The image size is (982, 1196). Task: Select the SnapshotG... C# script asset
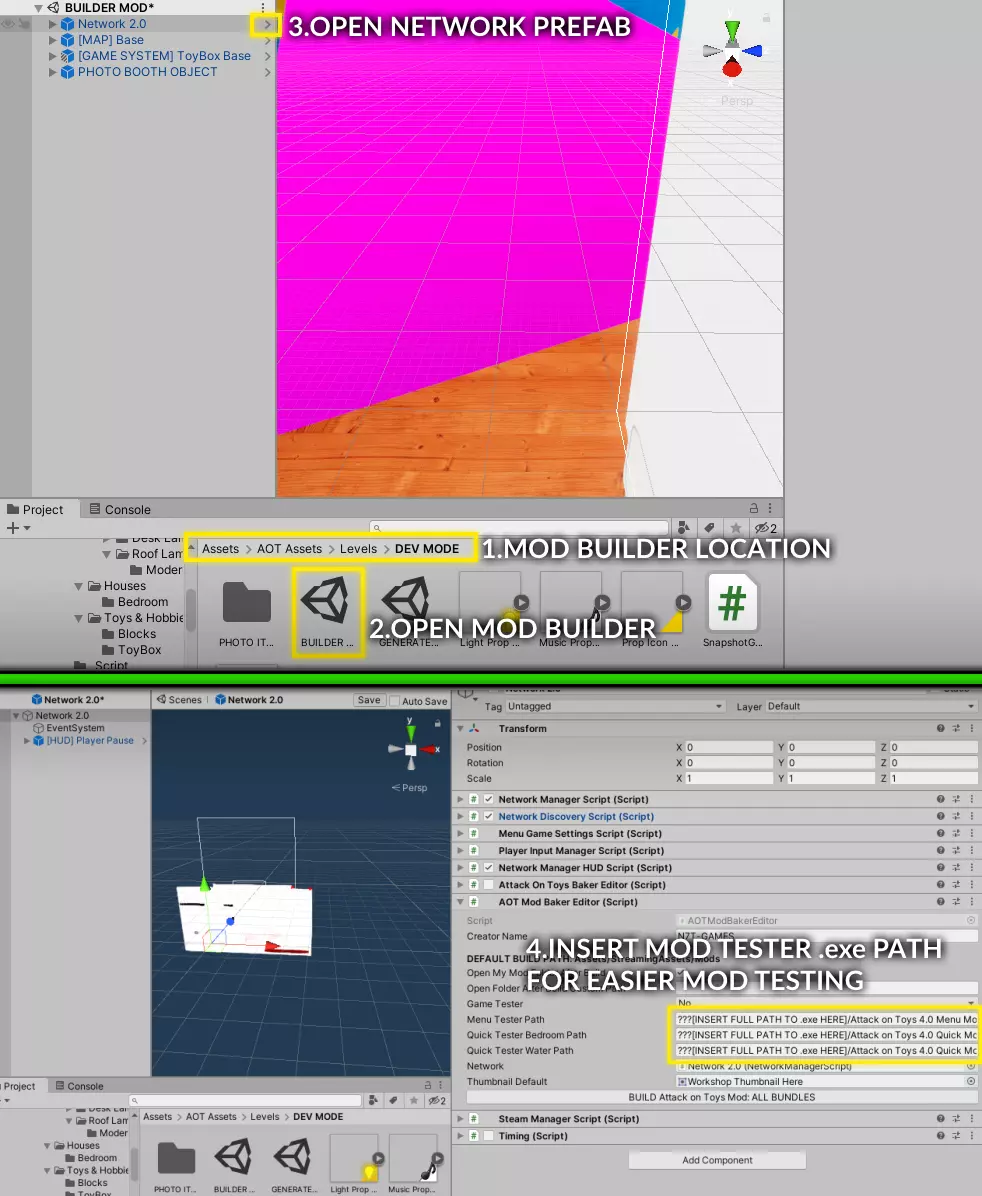(x=732, y=612)
